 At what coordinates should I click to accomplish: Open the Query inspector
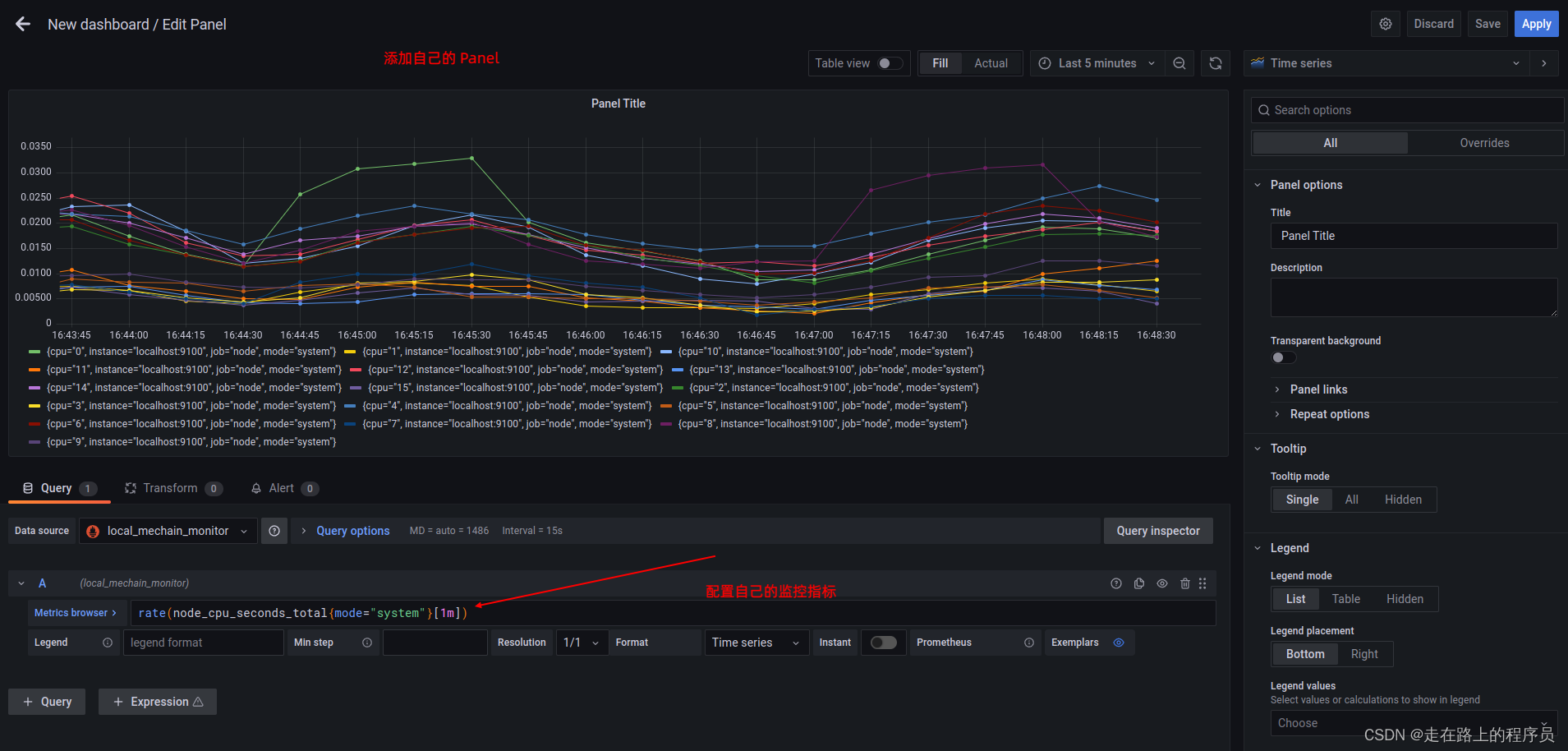(1158, 530)
